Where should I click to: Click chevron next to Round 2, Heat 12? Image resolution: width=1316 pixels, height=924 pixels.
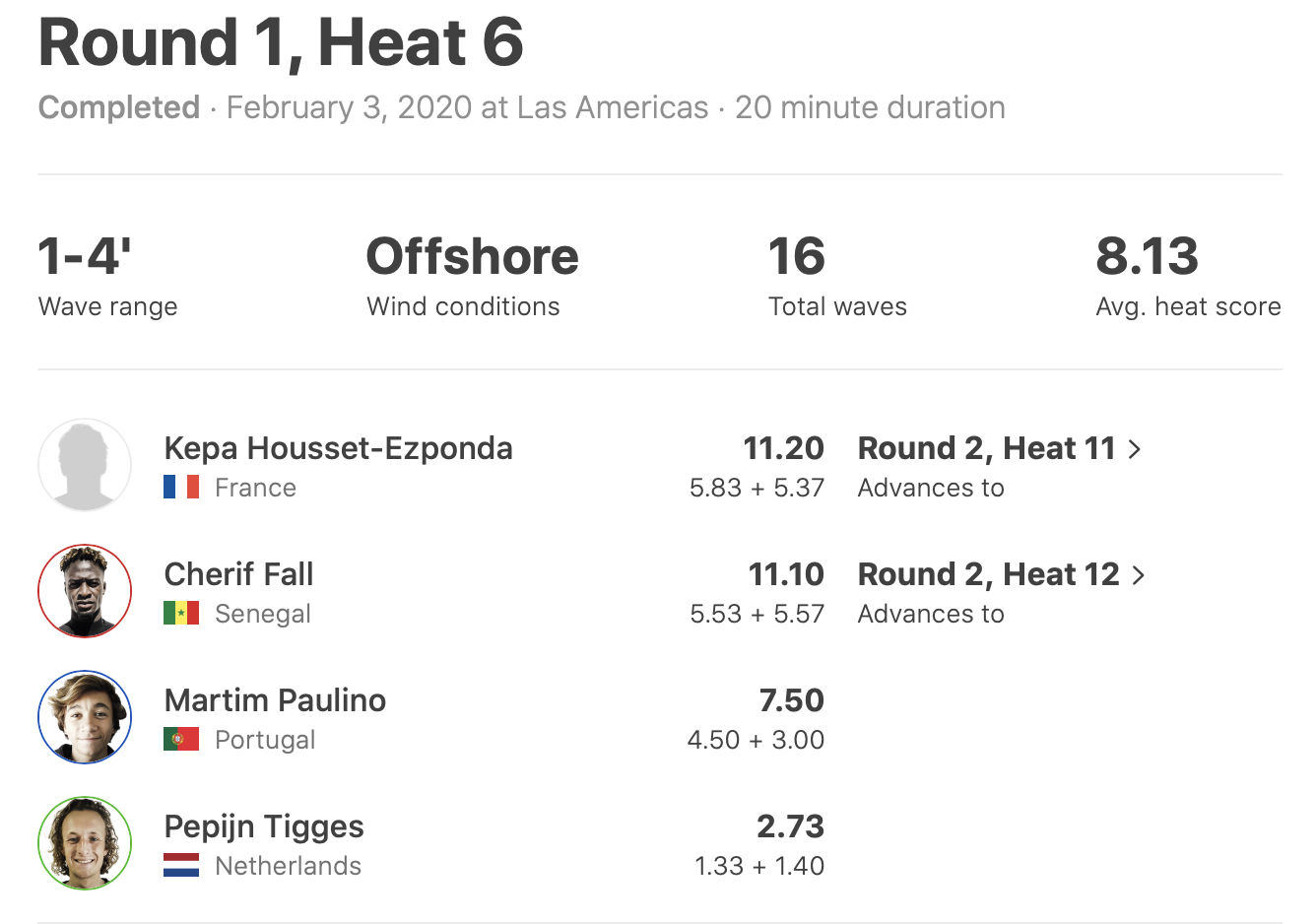[1139, 575]
